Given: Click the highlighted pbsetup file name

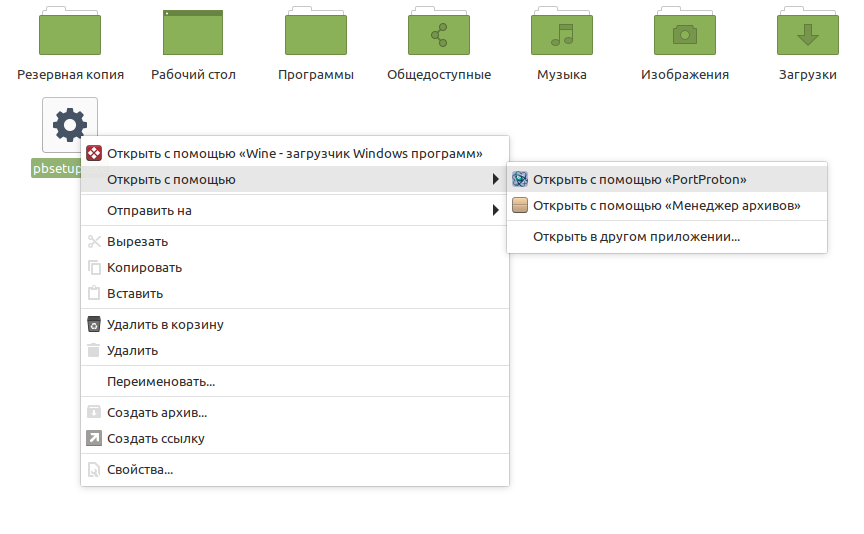Looking at the screenshot, I should pyautogui.click(x=56, y=168).
